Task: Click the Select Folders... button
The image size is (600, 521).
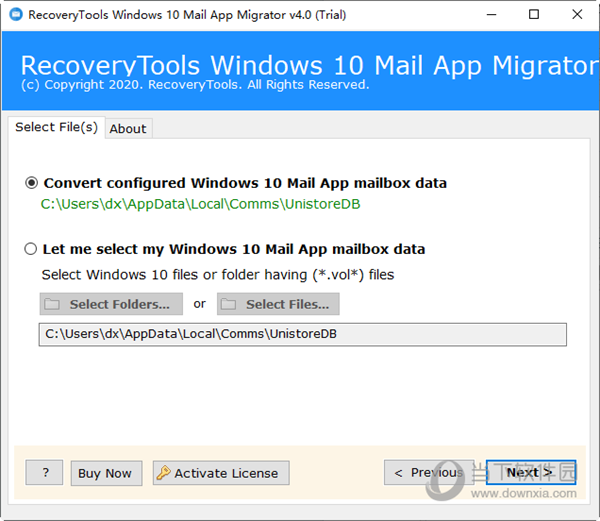Action: [111, 304]
